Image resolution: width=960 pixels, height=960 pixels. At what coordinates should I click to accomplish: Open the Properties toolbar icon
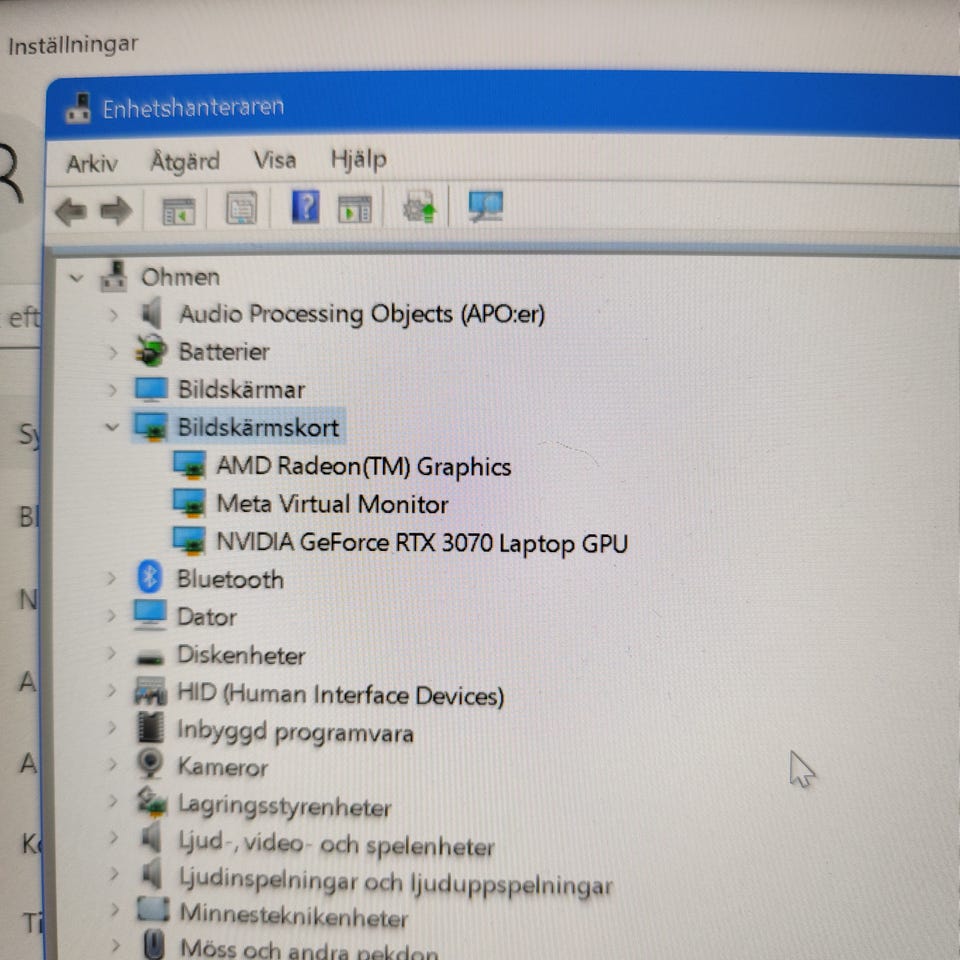[x=241, y=208]
